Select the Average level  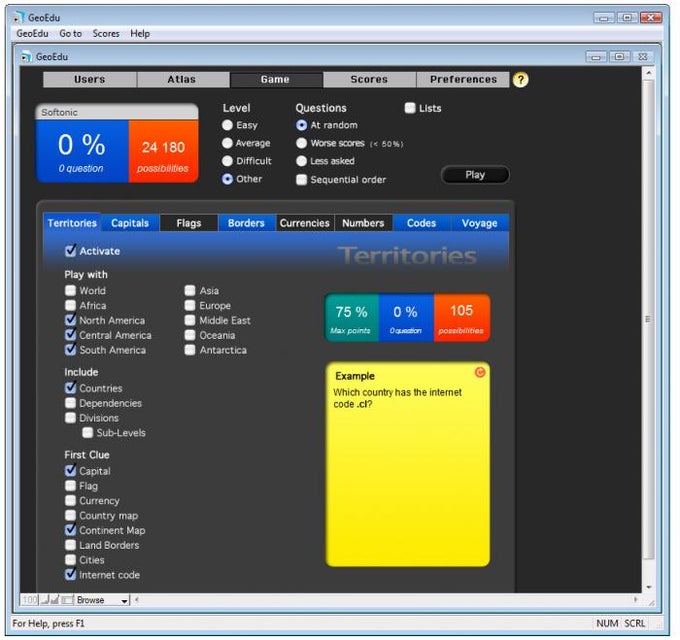(227, 143)
